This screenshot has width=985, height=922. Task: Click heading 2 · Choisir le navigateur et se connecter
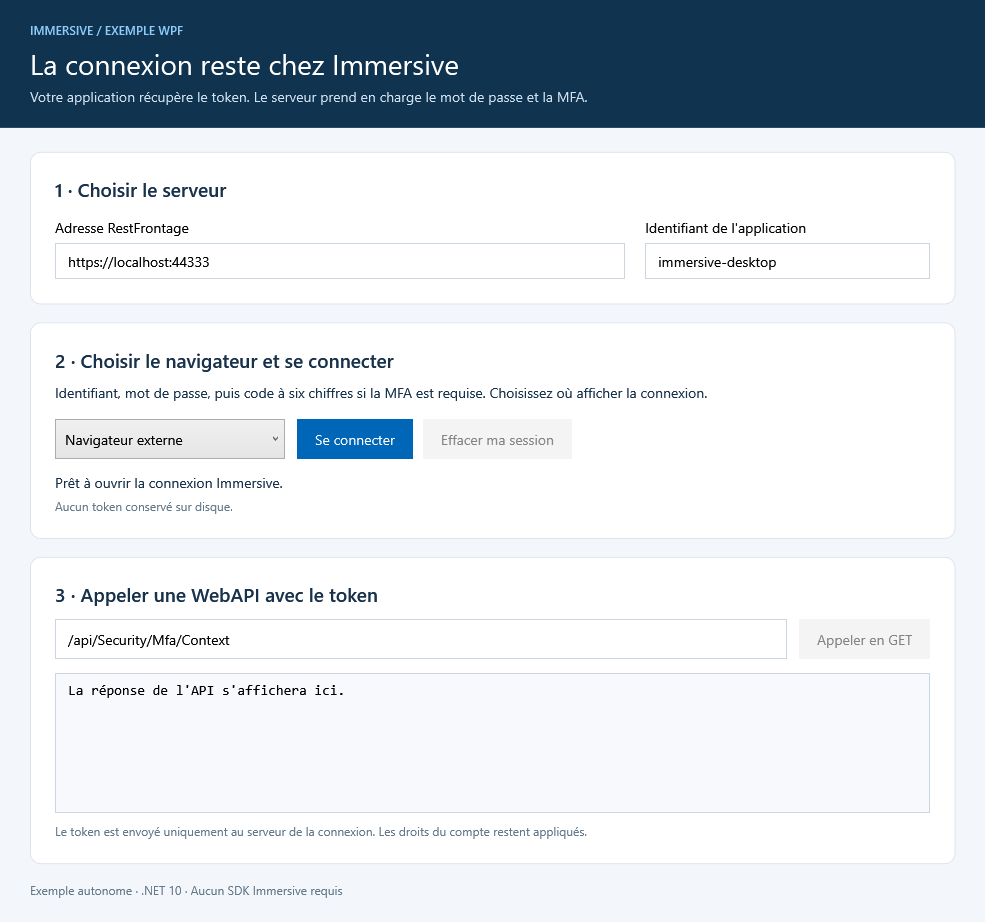pos(224,362)
